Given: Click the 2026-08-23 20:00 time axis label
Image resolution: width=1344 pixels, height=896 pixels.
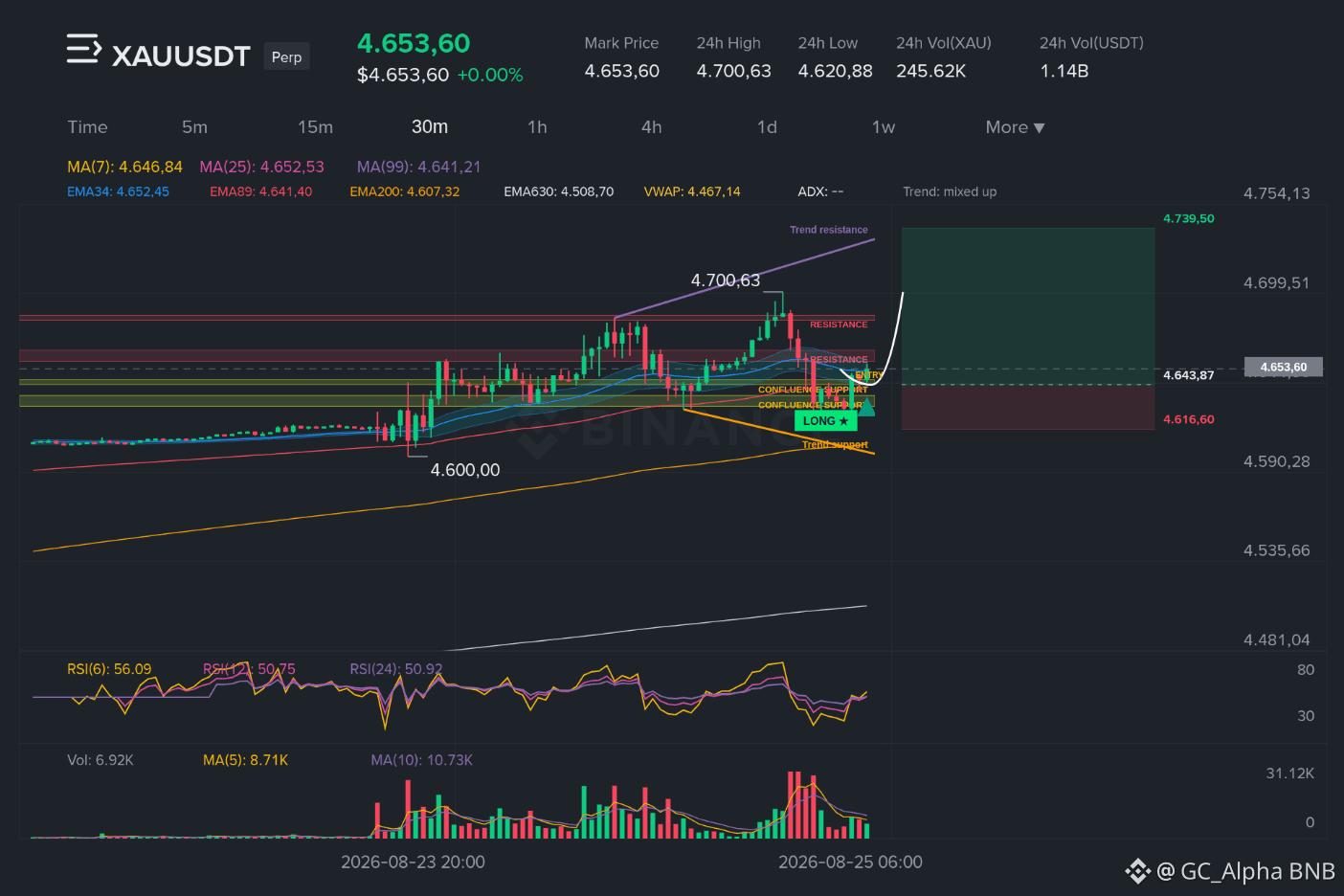Looking at the screenshot, I should click(x=413, y=862).
